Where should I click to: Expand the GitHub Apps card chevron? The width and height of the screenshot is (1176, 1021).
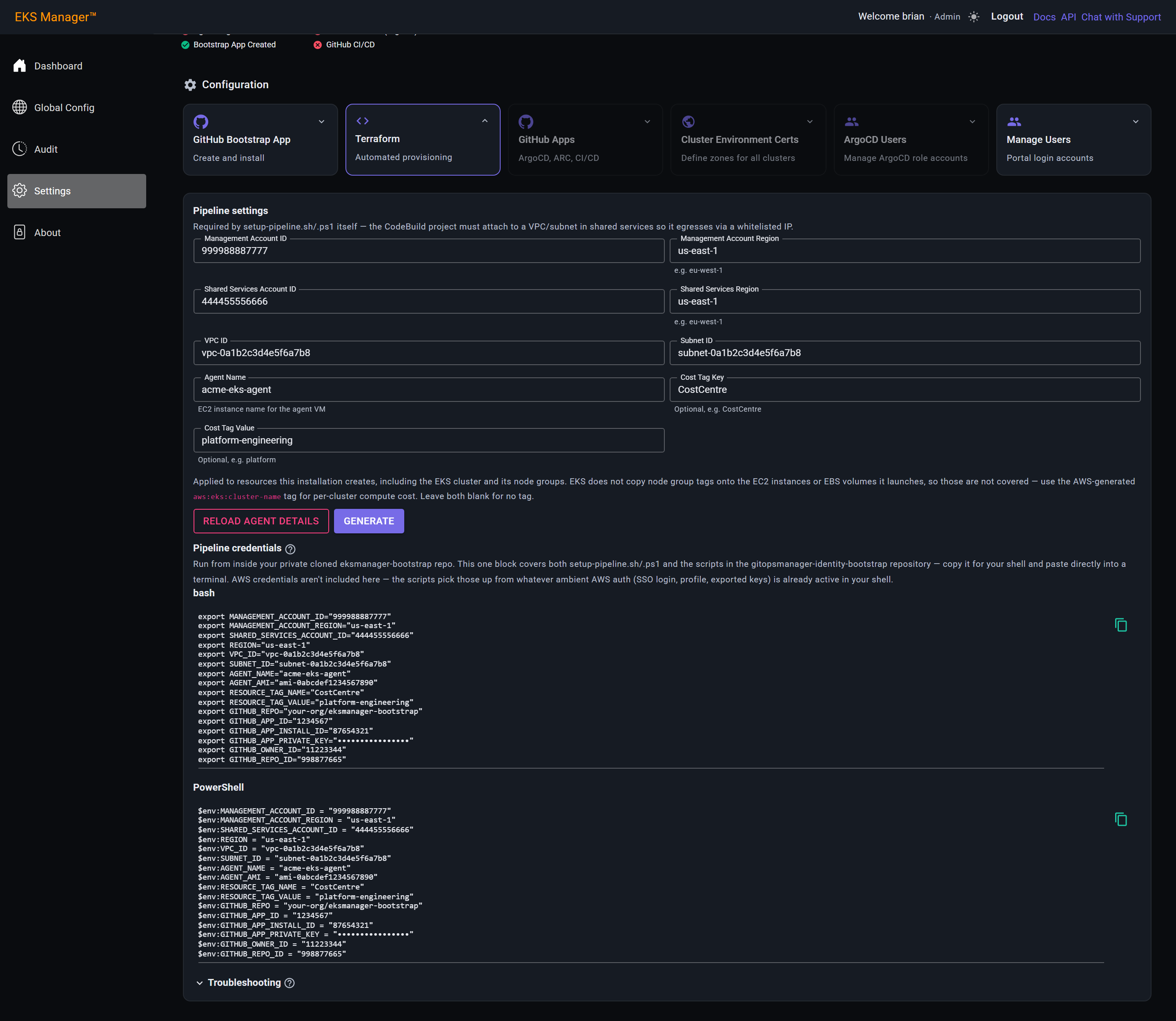point(647,121)
